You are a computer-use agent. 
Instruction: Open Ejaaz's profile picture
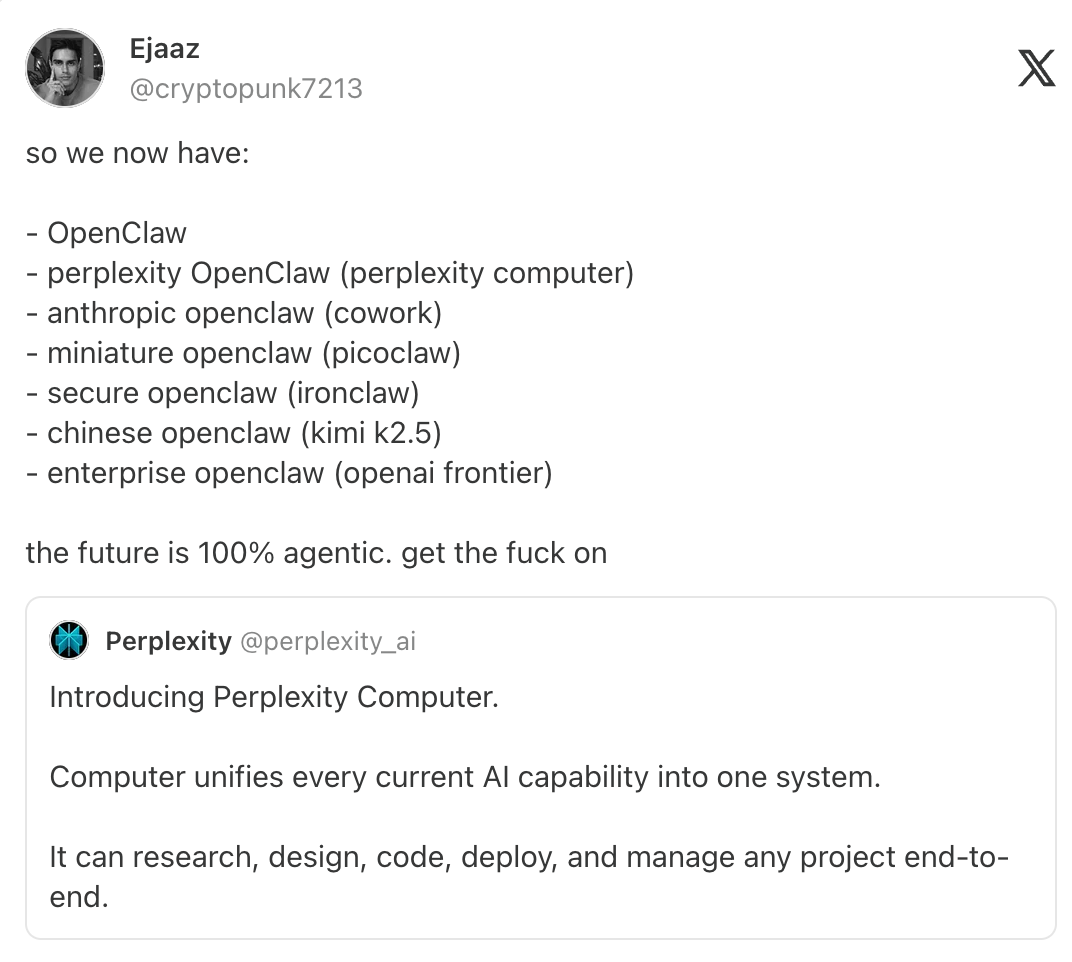(64, 68)
